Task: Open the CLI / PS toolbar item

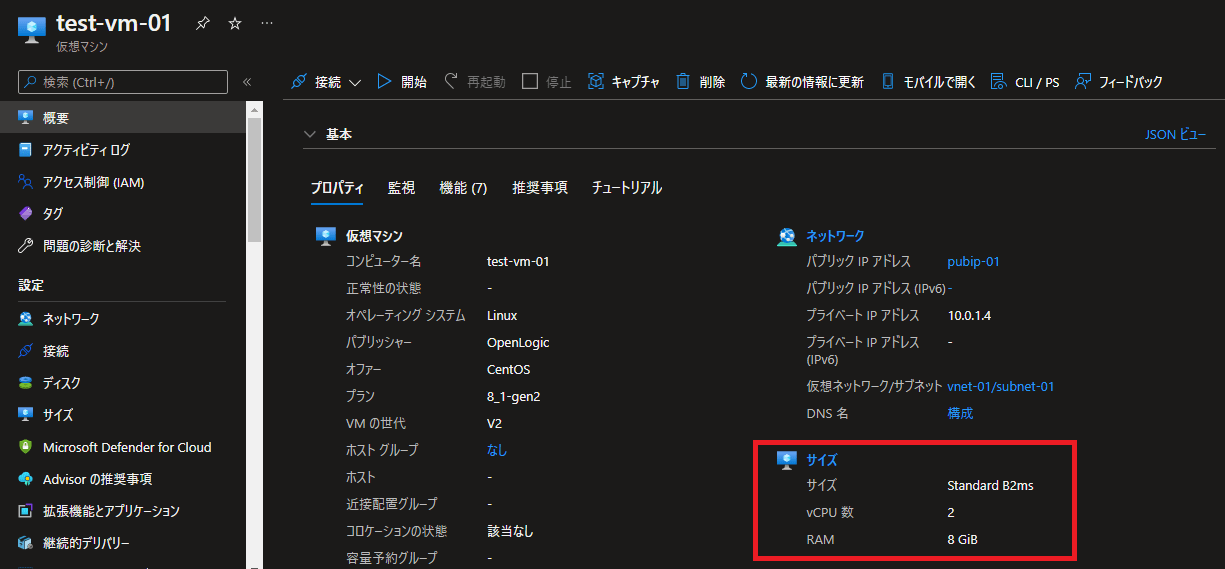Action: [1024, 82]
